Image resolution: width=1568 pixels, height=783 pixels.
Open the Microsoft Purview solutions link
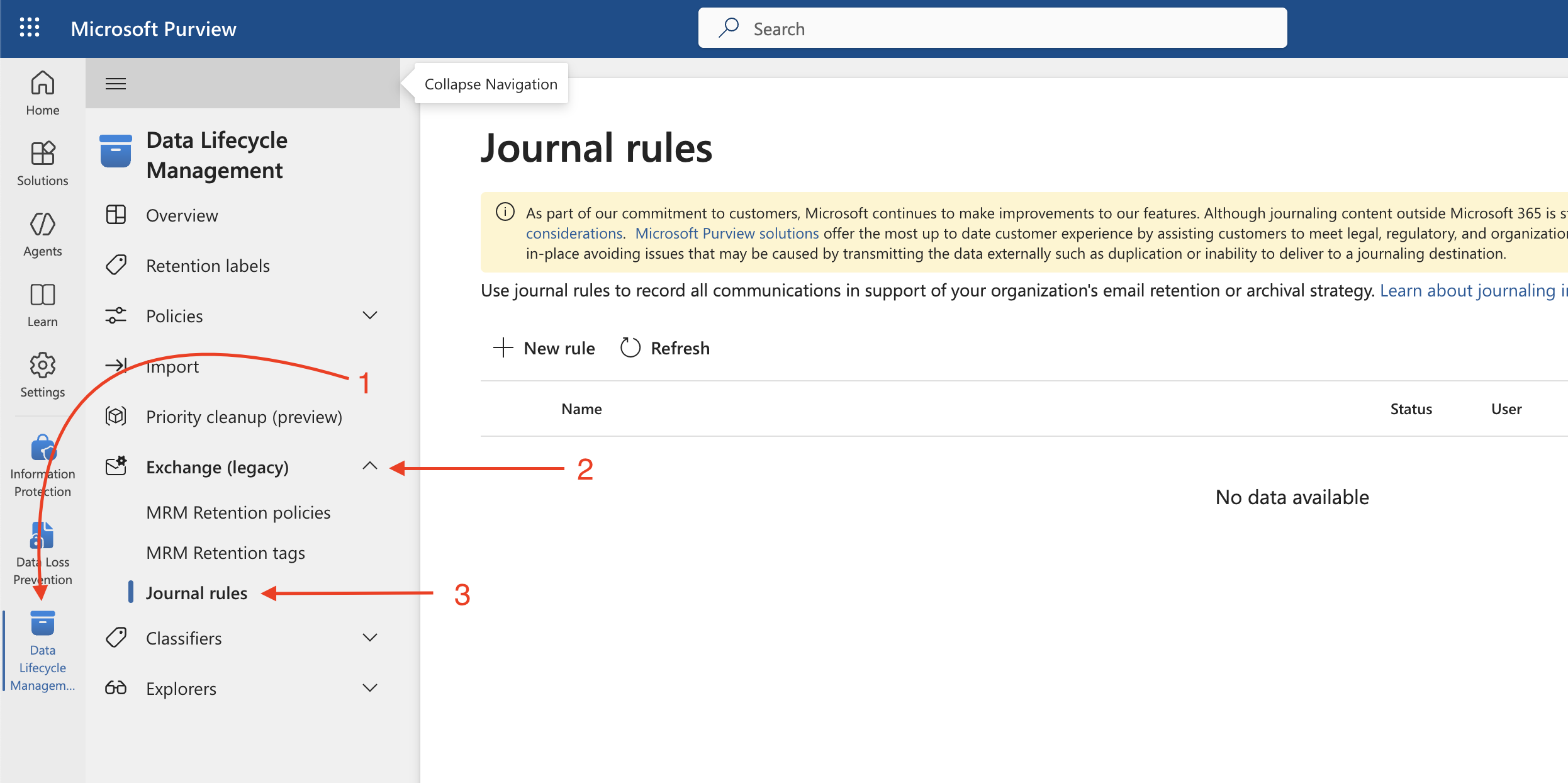coord(727,233)
